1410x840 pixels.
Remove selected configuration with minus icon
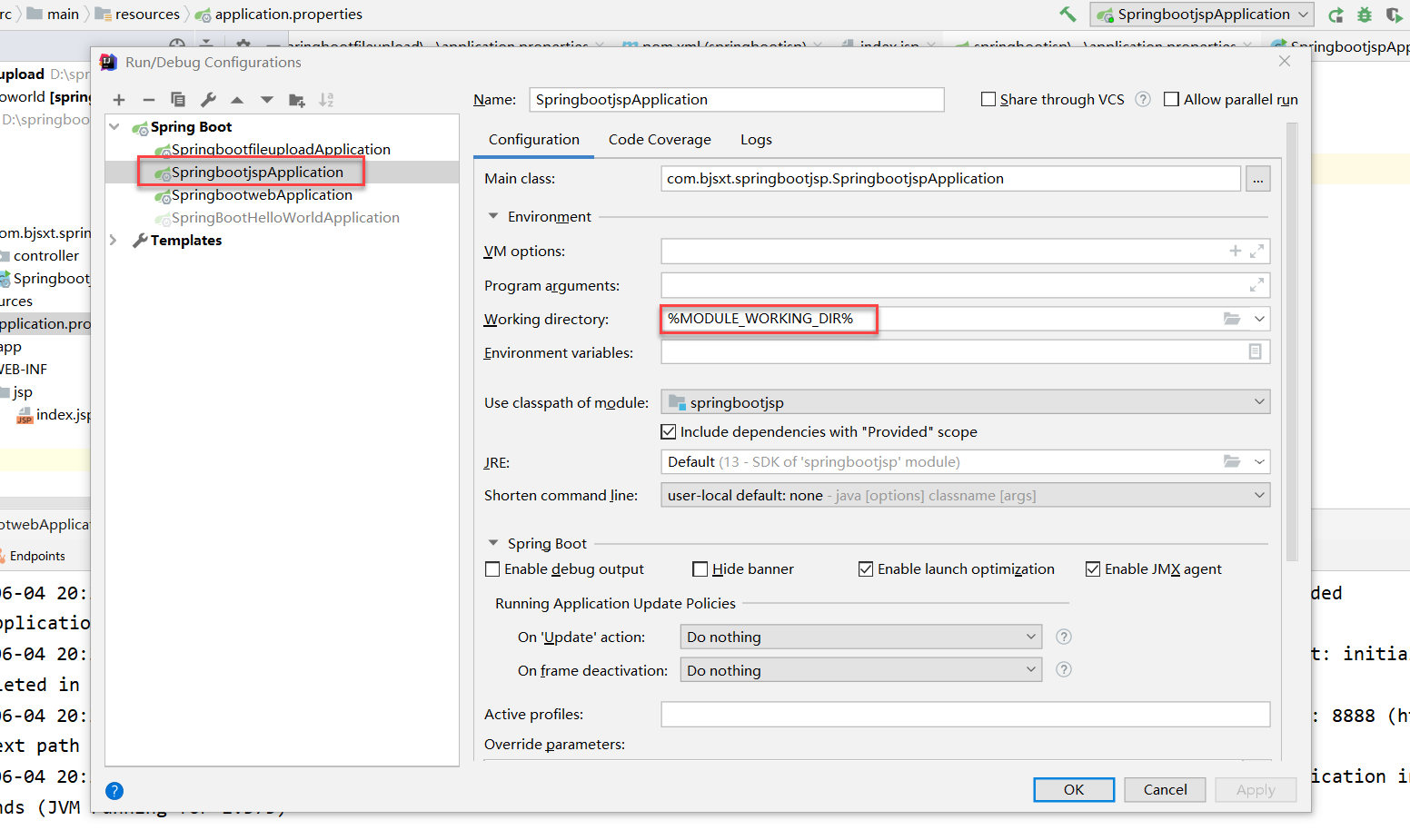[x=149, y=100]
